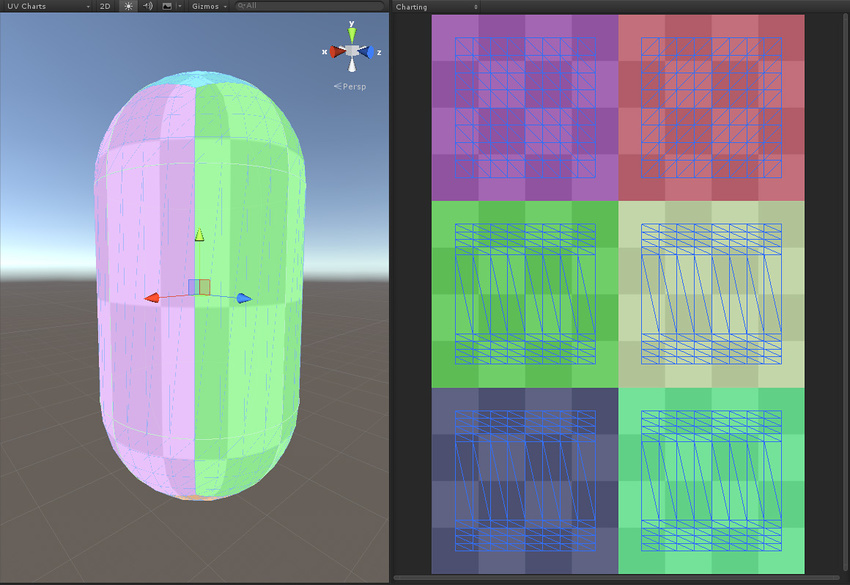Toggle the Persp projection label
850x585 pixels.
click(x=352, y=87)
